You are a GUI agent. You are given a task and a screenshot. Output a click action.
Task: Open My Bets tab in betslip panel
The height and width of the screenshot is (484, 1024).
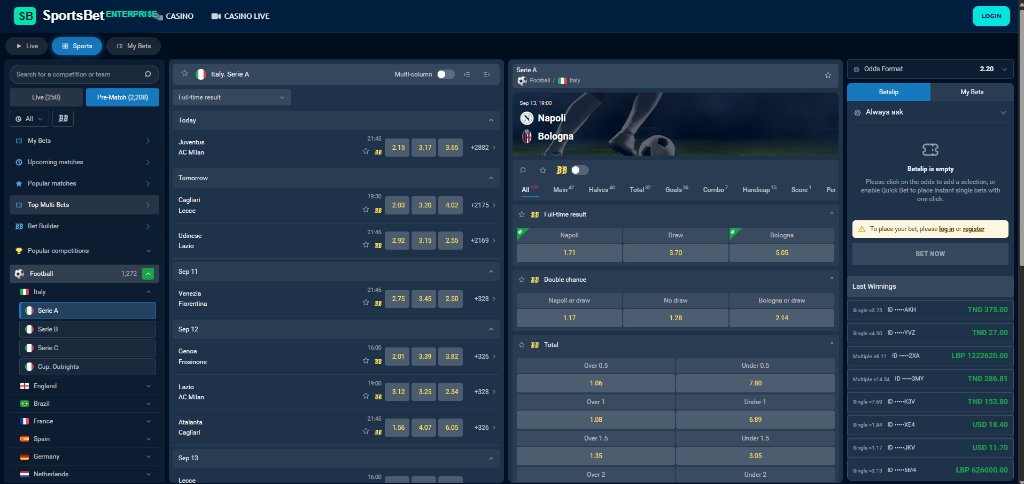coord(972,92)
